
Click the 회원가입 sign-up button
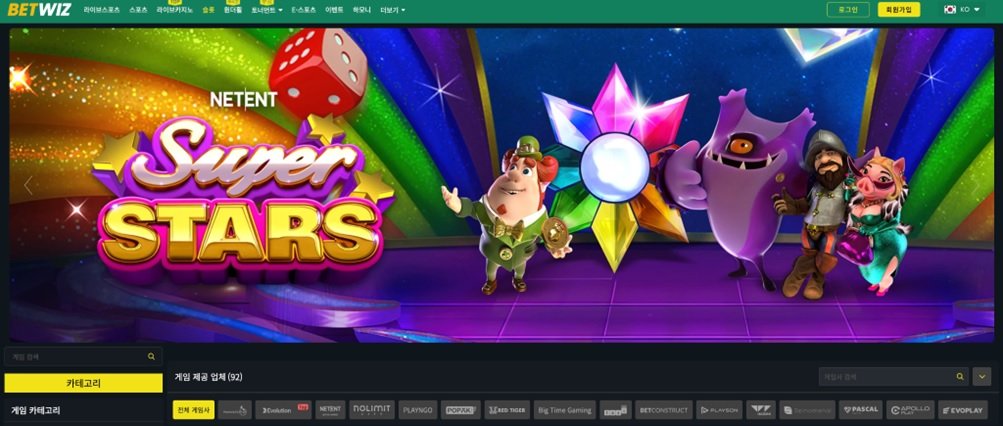(899, 10)
